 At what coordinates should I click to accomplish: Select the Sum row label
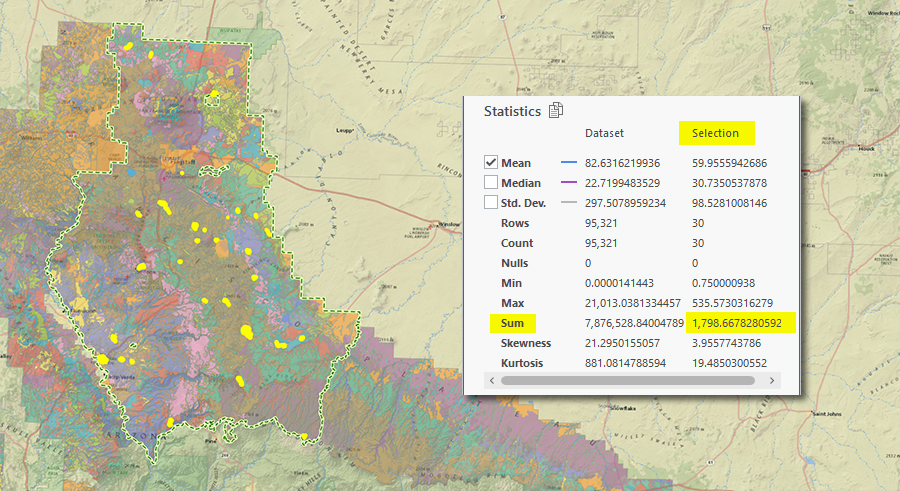point(512,323)
